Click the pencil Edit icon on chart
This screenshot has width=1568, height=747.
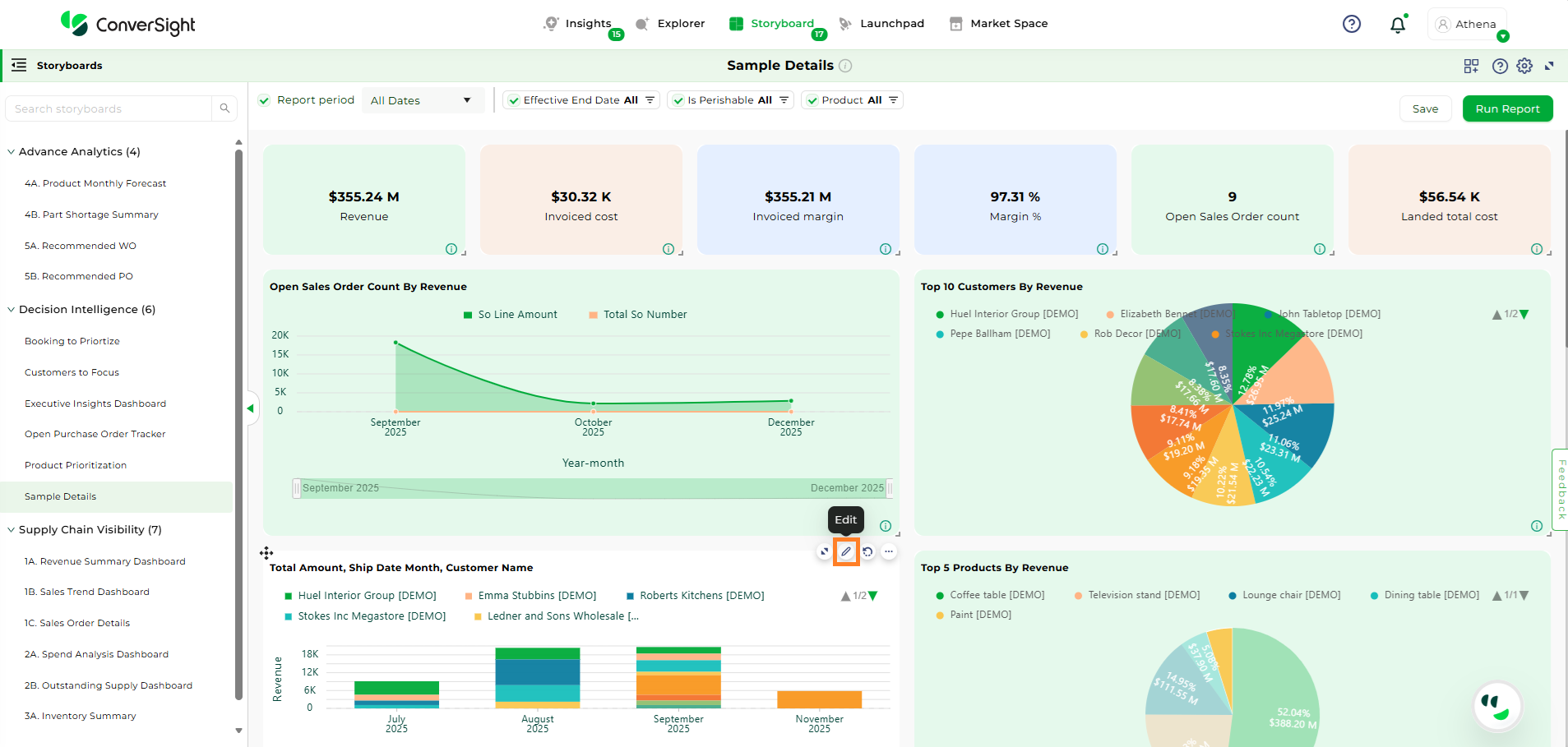(846, 551)
